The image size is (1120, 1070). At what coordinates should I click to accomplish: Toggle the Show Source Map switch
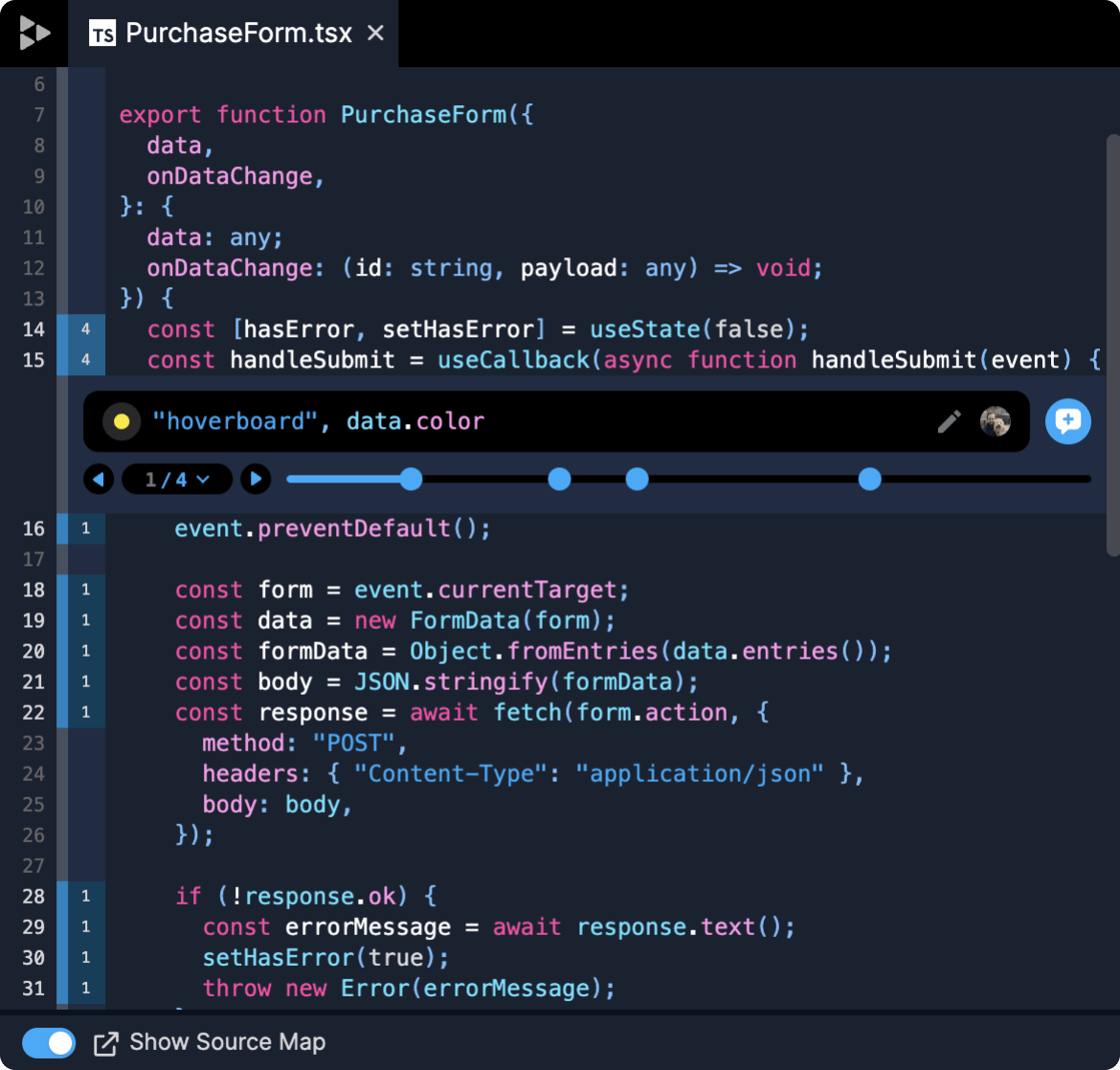click(49, 1042)
